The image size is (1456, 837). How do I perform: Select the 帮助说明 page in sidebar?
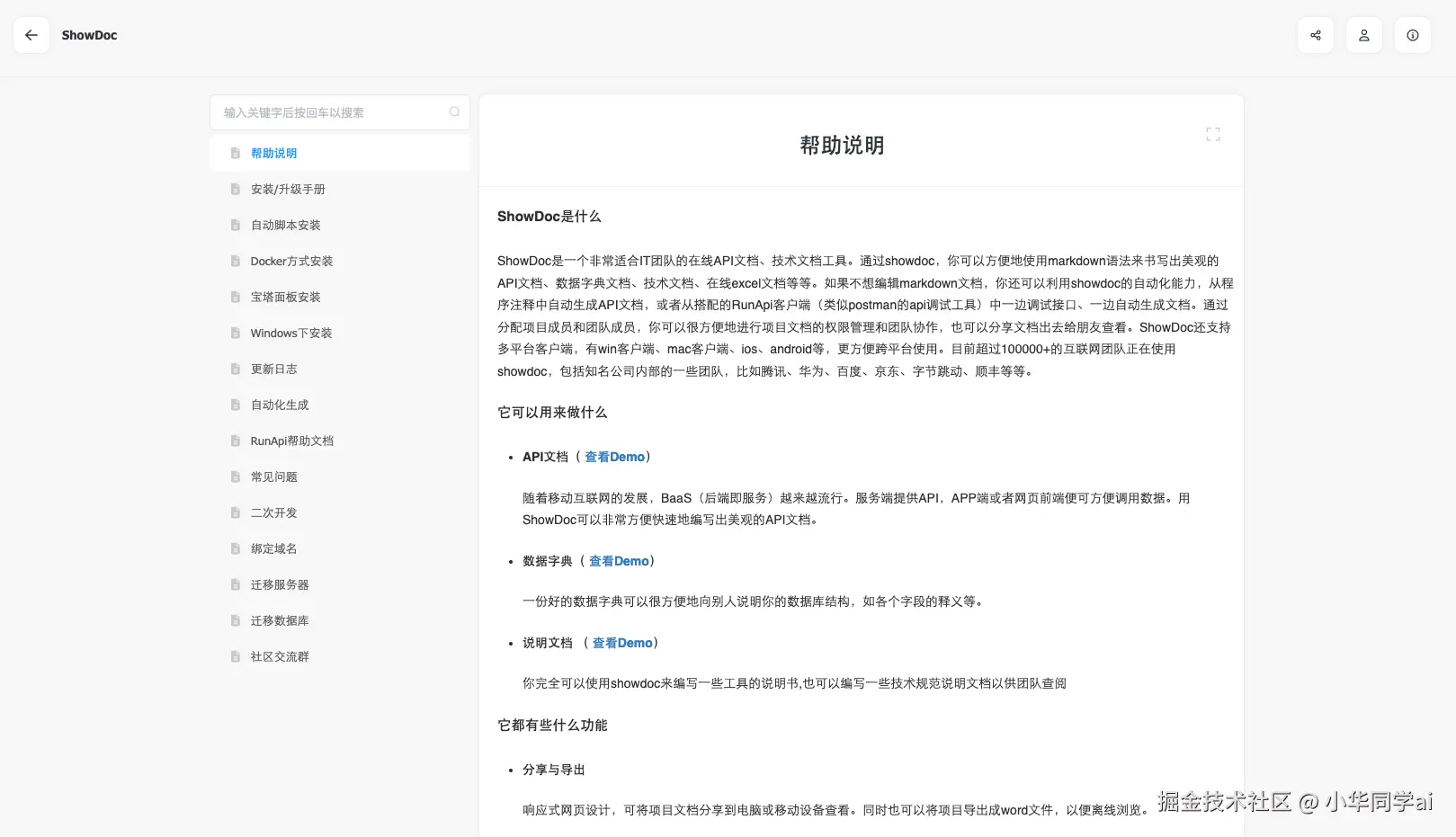point(340,153)
